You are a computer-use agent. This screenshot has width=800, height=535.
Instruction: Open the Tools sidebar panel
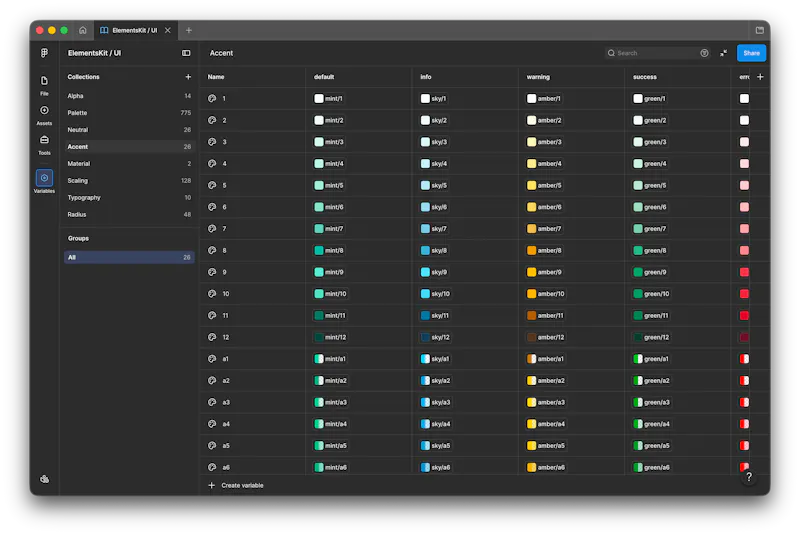44,144
